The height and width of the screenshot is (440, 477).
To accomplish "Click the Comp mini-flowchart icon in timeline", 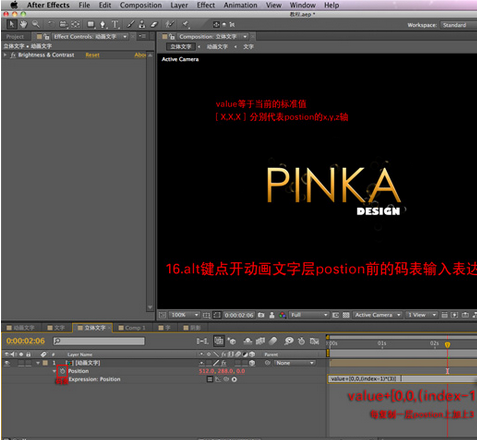I will tap(202, 341).
